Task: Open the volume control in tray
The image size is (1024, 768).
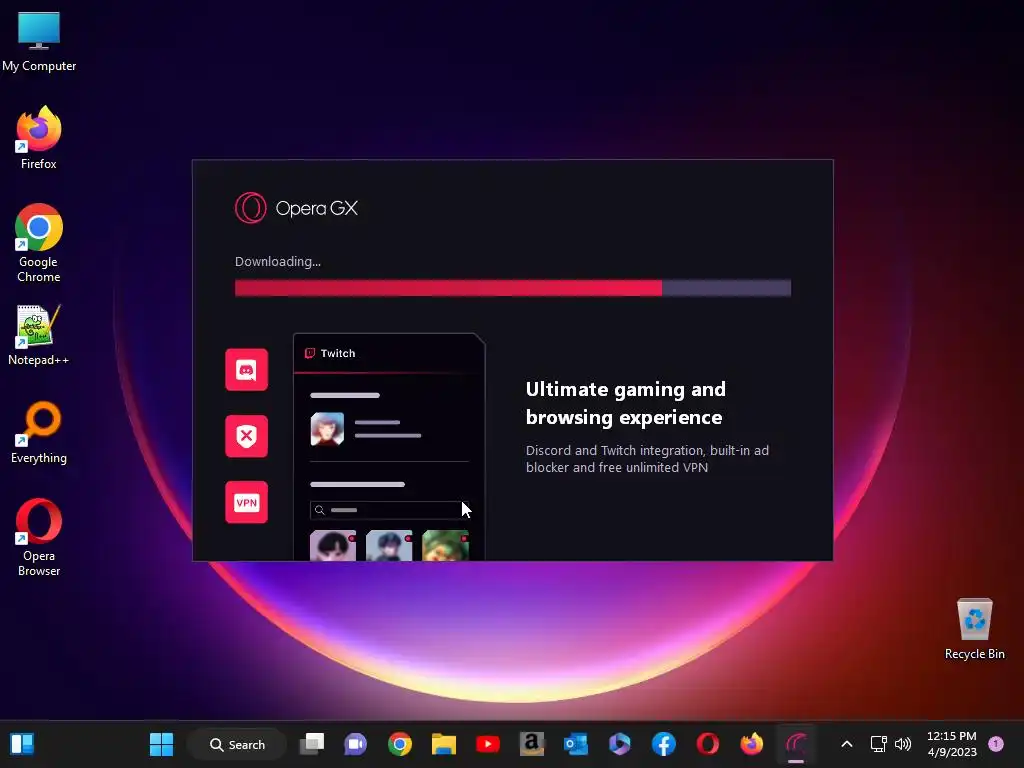Action: tap(903, 744)
